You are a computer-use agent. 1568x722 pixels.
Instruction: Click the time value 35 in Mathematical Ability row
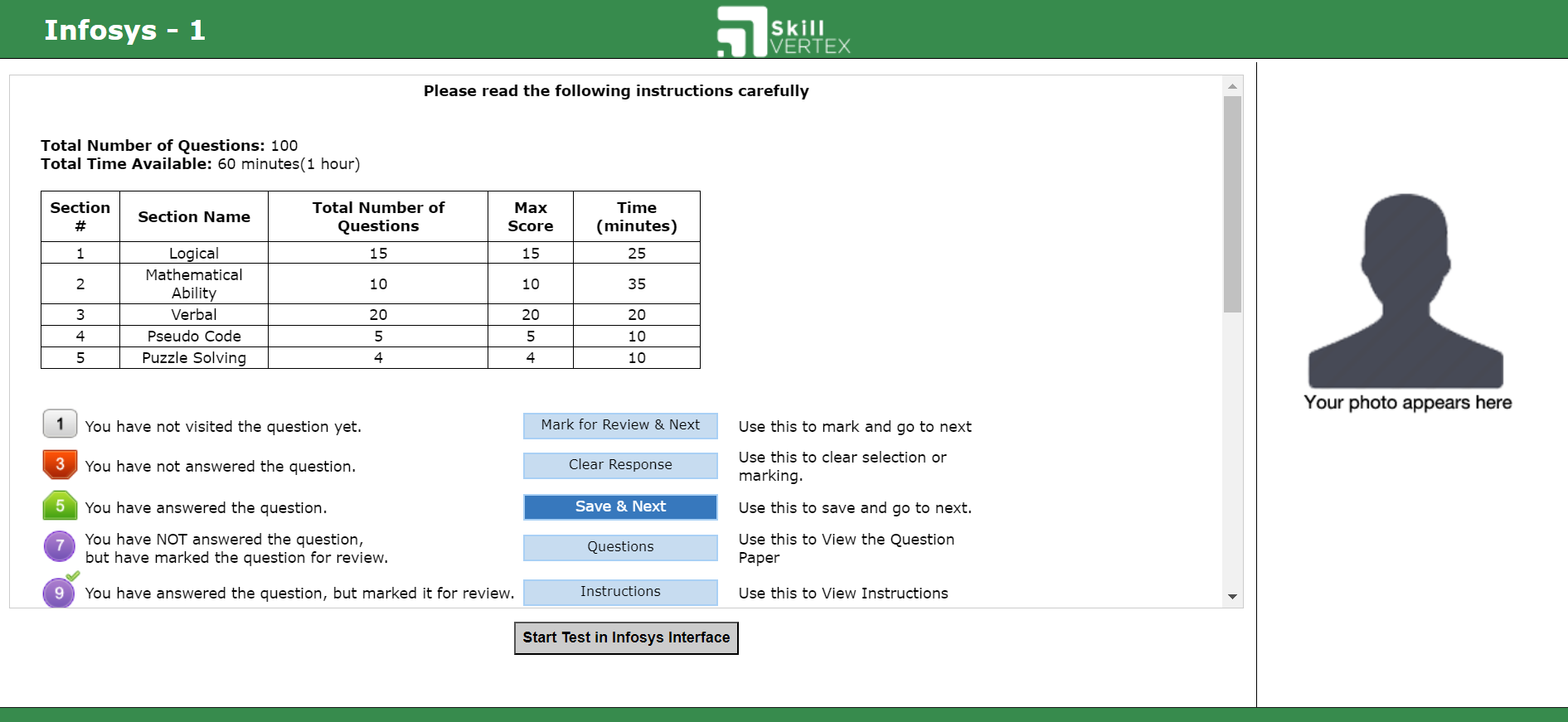click(x=637, y=283)
